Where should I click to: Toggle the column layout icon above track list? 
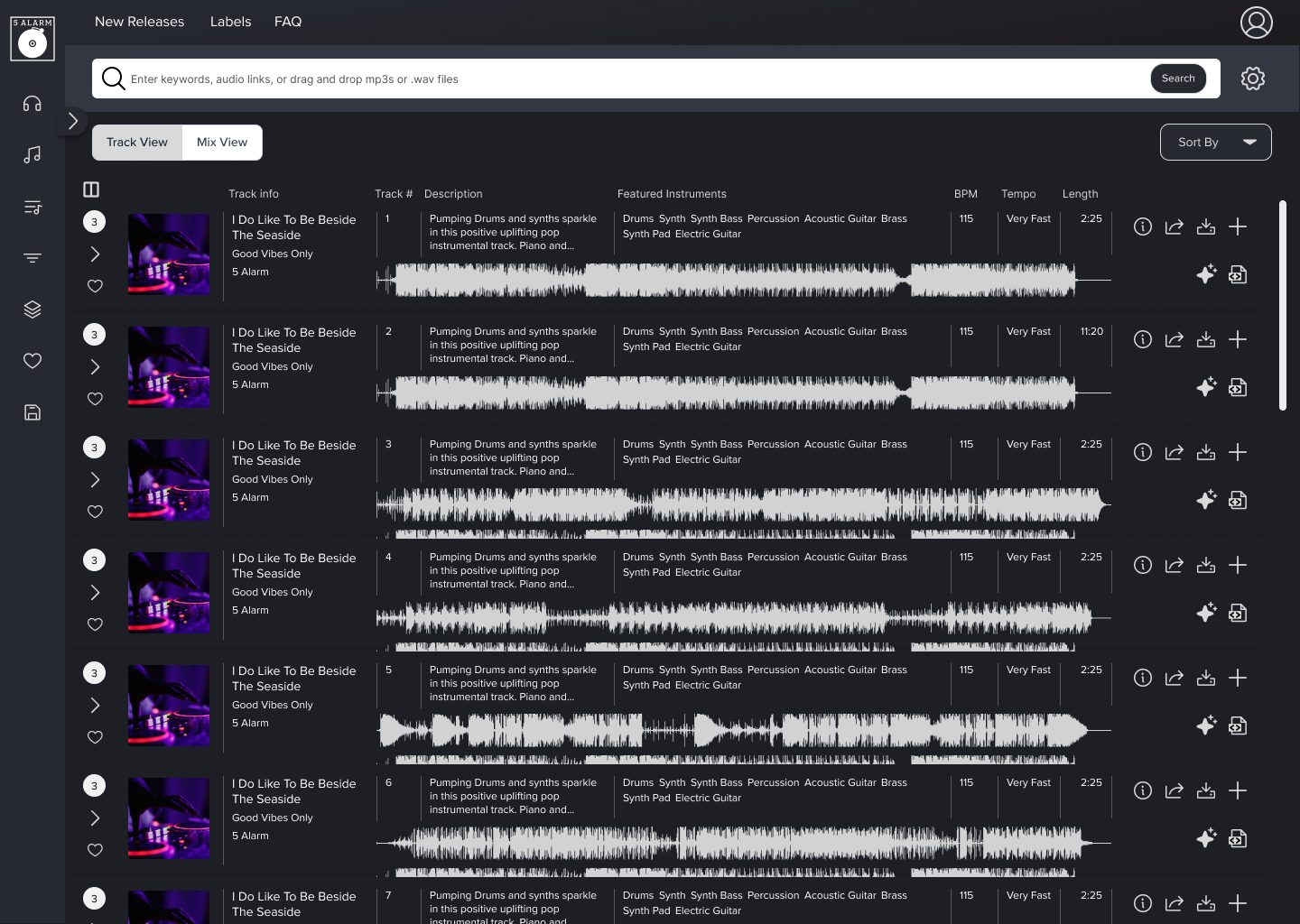click(91, 189)
